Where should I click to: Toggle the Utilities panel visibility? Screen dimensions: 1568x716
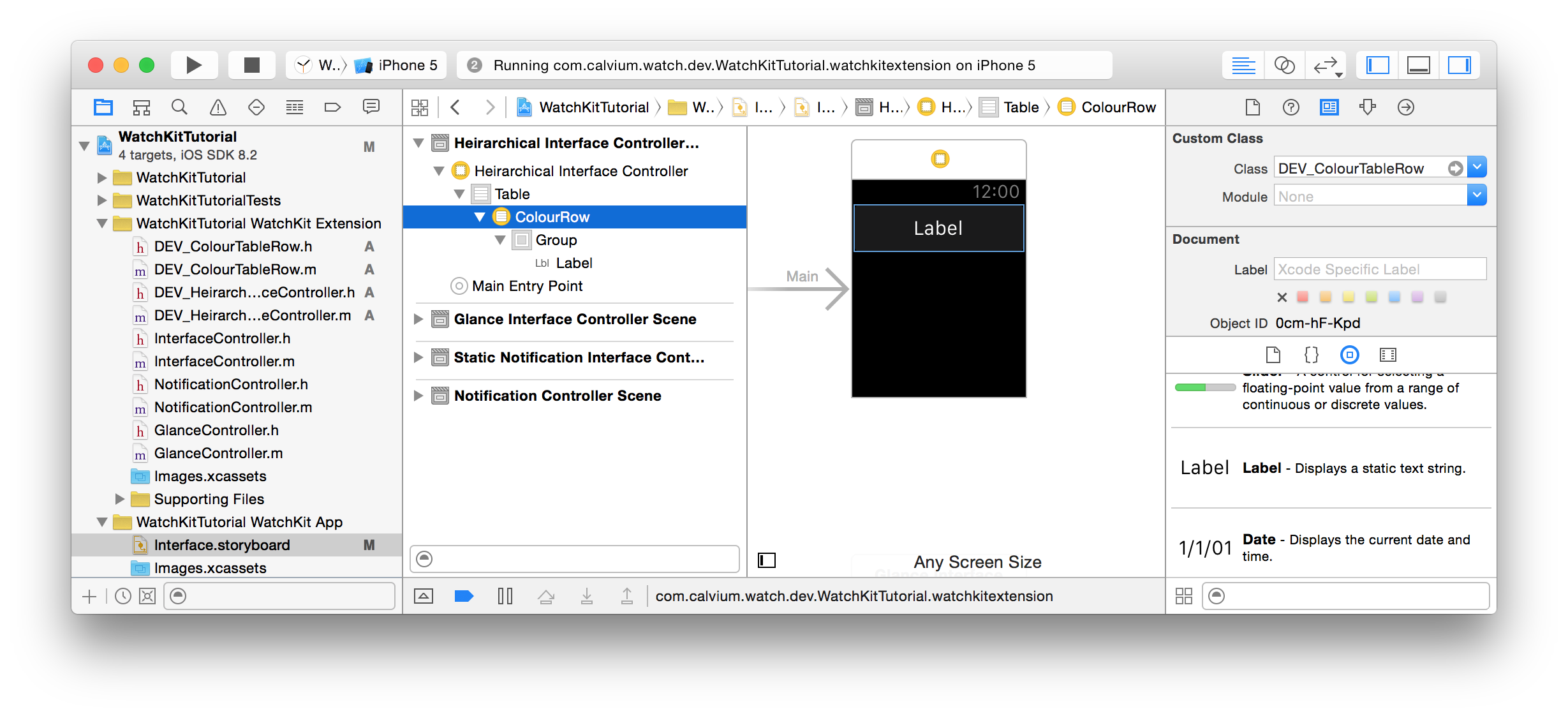pyautogui.click(x=1459, y=65)
